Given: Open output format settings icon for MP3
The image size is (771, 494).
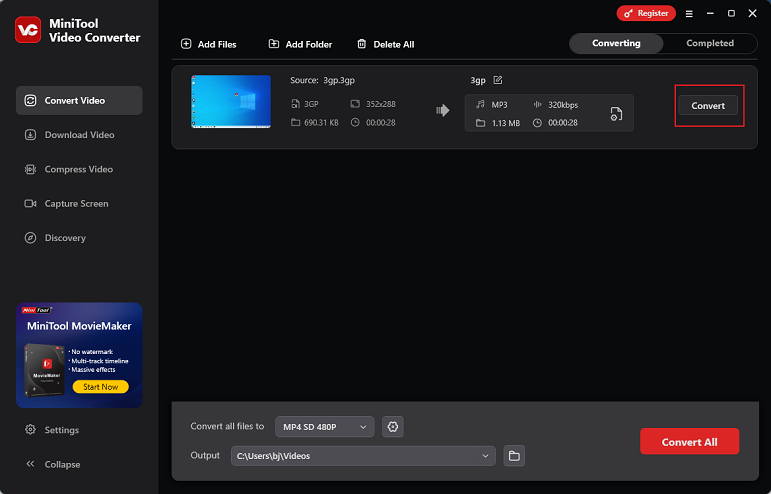Looking at the screenshot, I should pos(616,114).
